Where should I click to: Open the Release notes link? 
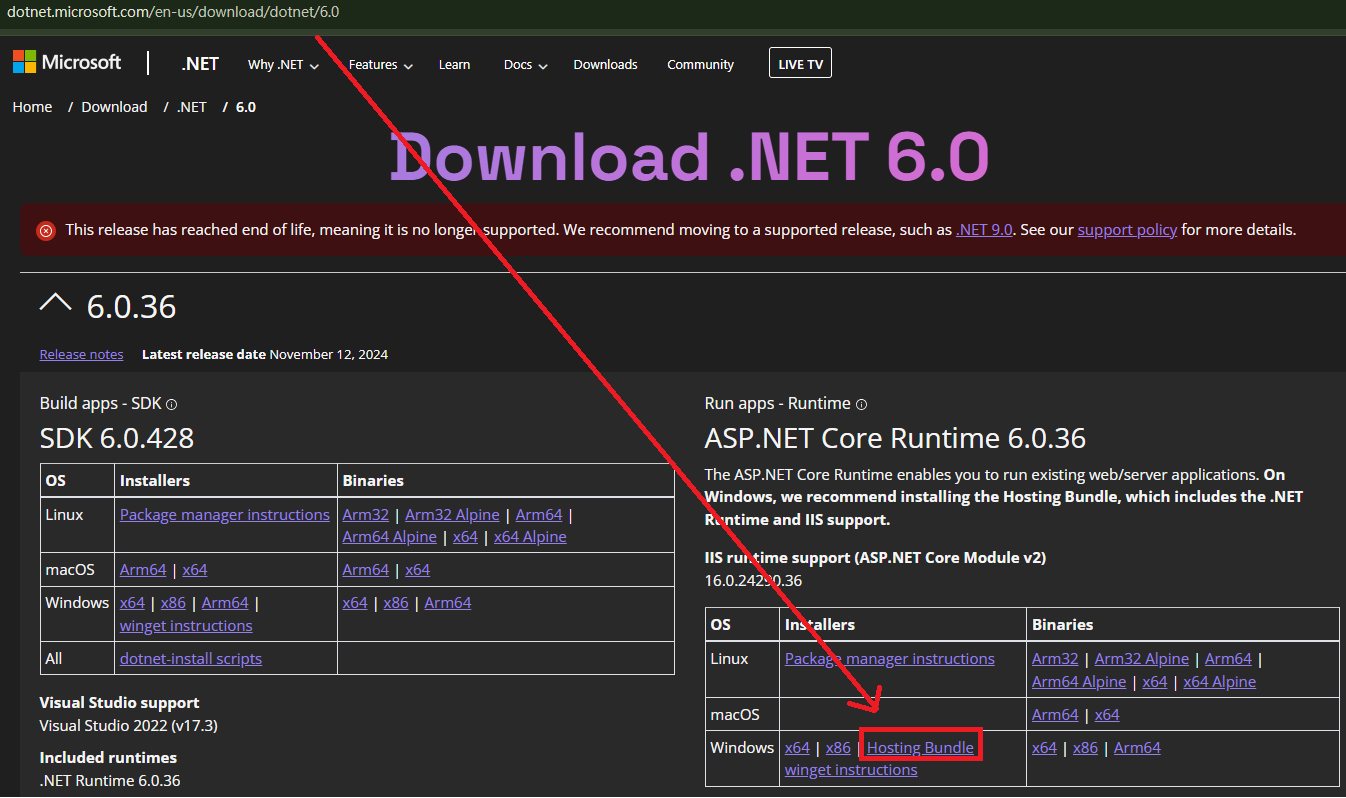click(81, 354)
